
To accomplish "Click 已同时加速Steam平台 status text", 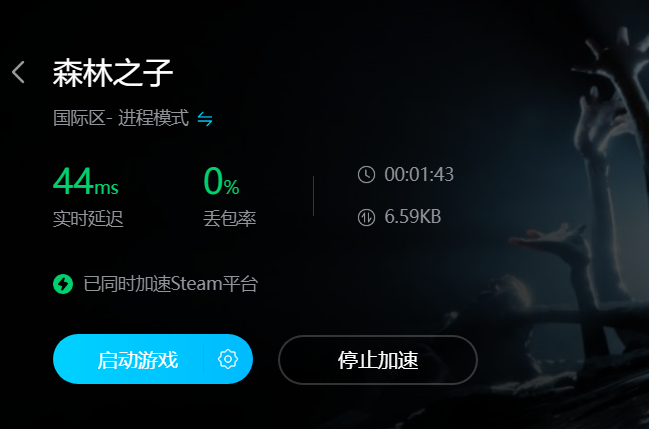I will pyautogui.click(x=171, y=284).
